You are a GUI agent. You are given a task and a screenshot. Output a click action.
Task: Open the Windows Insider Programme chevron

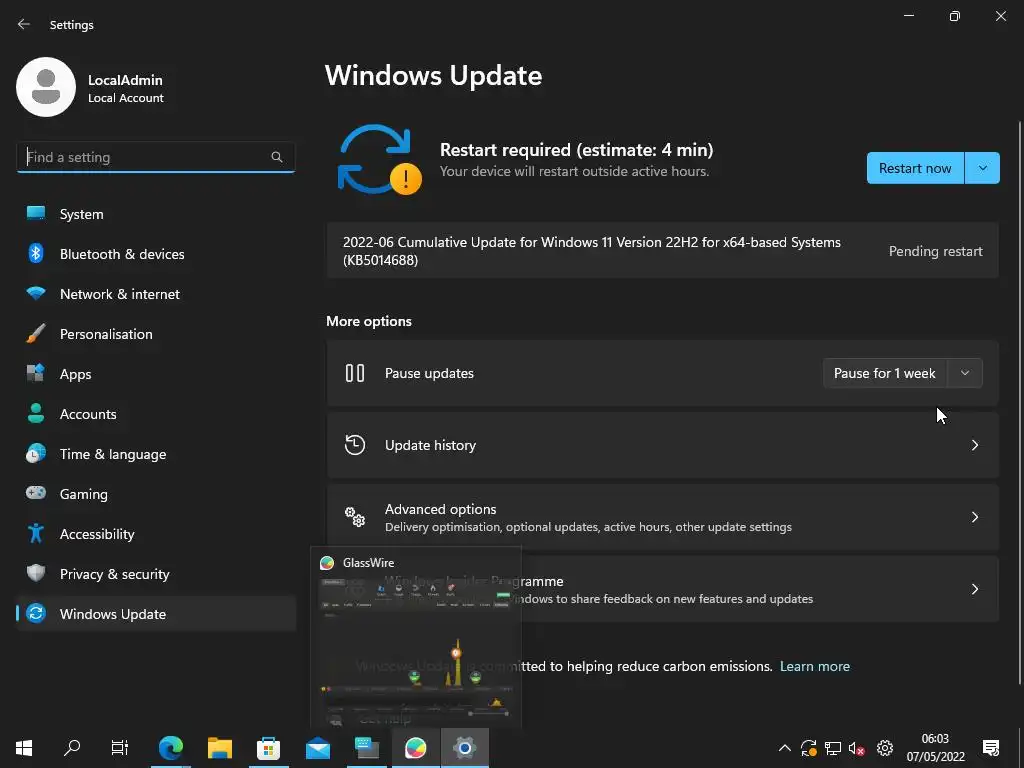(x=974, y=589)
